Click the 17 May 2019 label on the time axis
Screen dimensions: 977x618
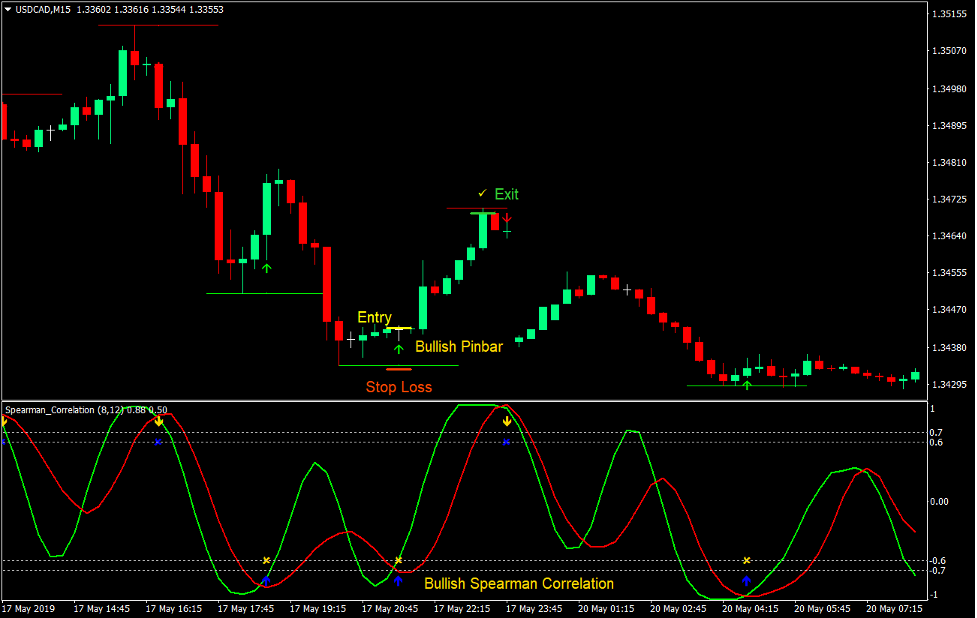point(30,608)
